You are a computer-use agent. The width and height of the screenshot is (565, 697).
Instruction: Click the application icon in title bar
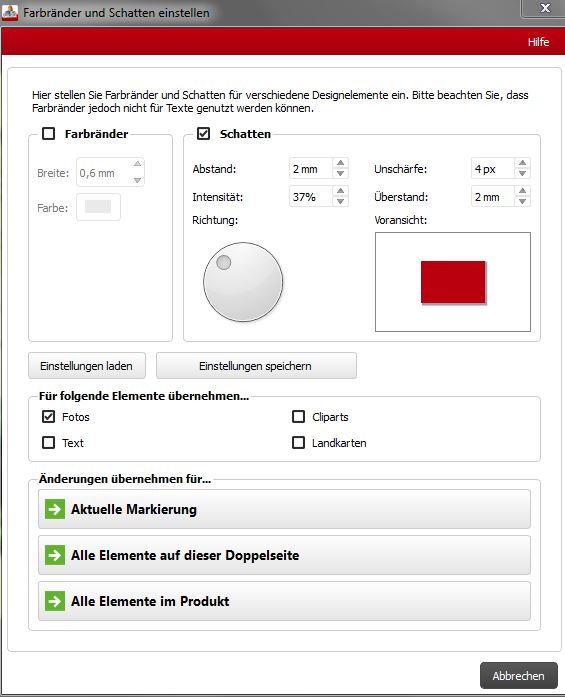pos(10,12)
